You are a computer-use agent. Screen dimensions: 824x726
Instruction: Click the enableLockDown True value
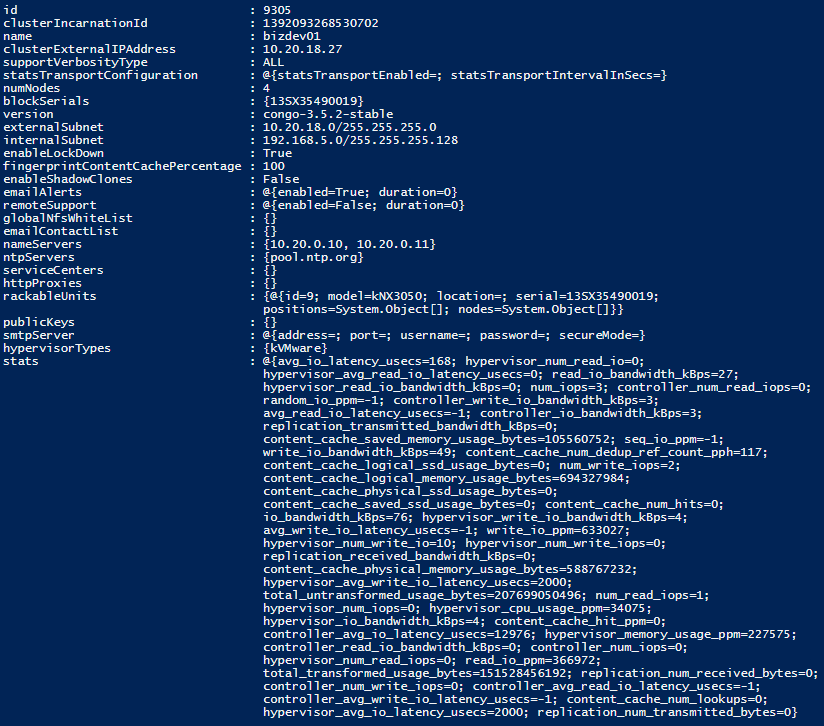277,153
